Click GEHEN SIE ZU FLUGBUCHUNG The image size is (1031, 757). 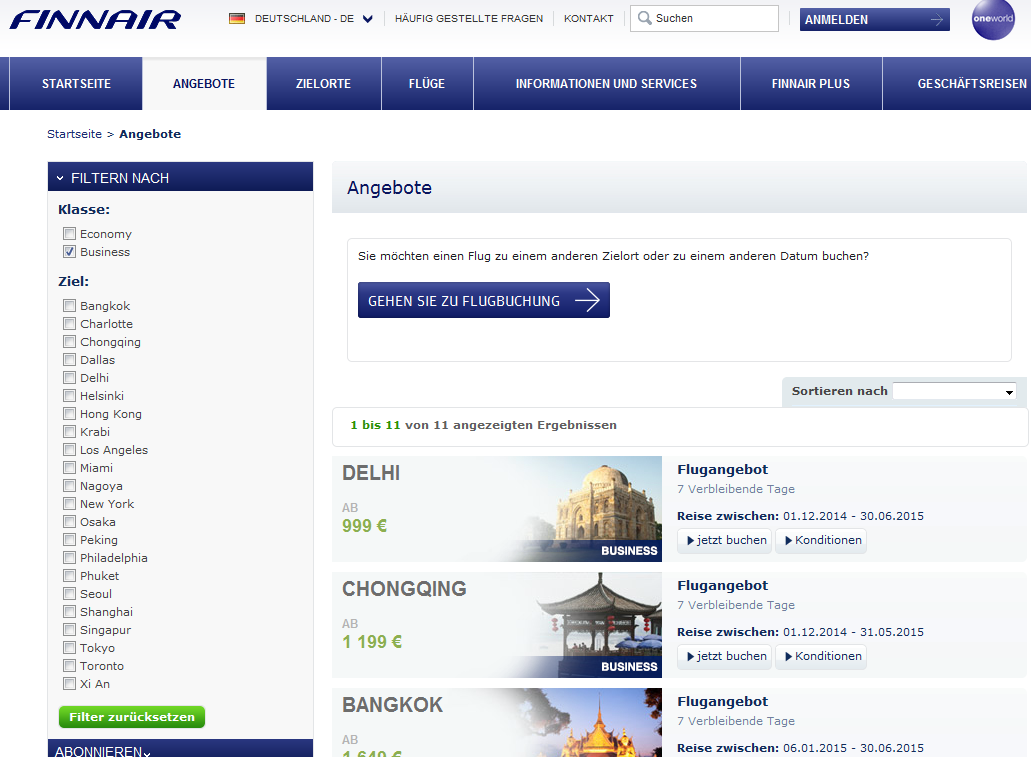pyautogui.click(x=483, y=299)
